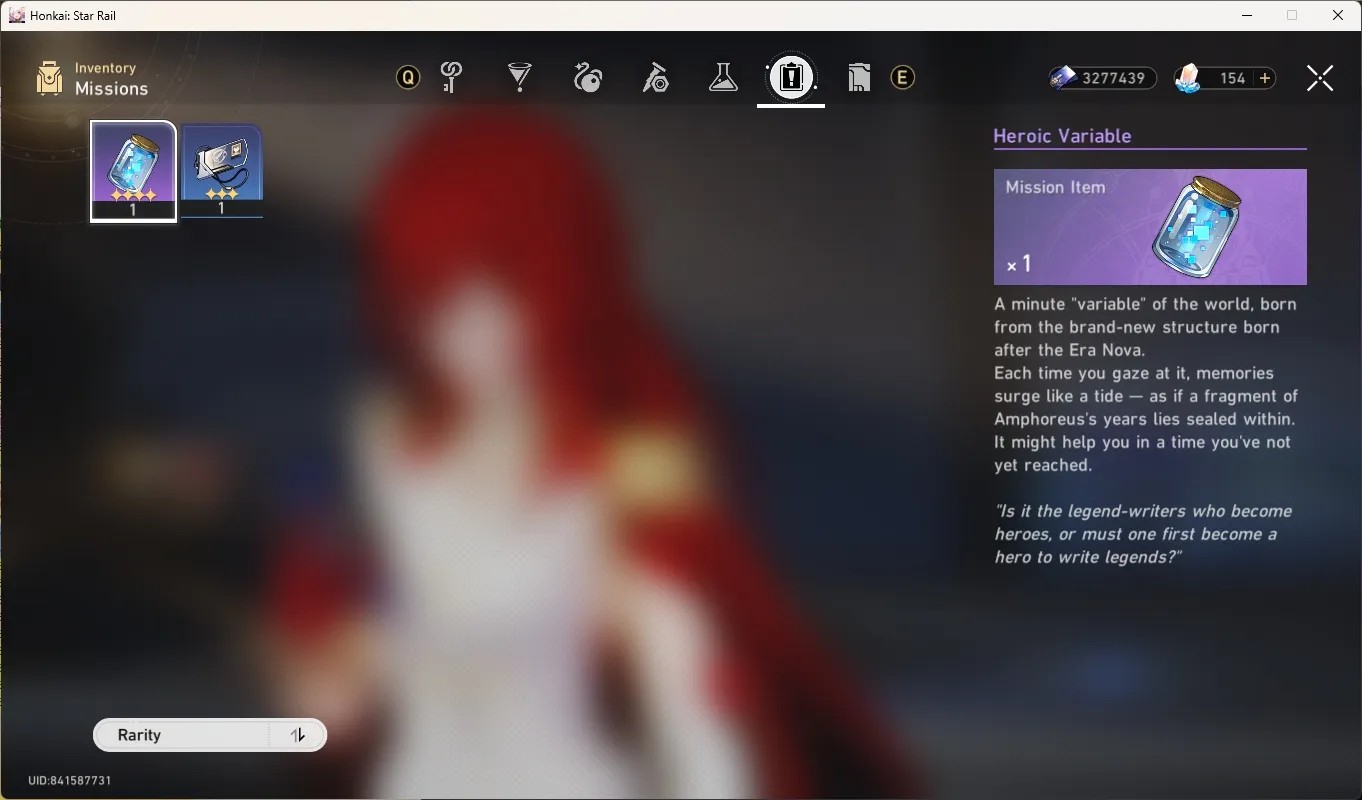Open the Consumables flask tab

(723, 78)
